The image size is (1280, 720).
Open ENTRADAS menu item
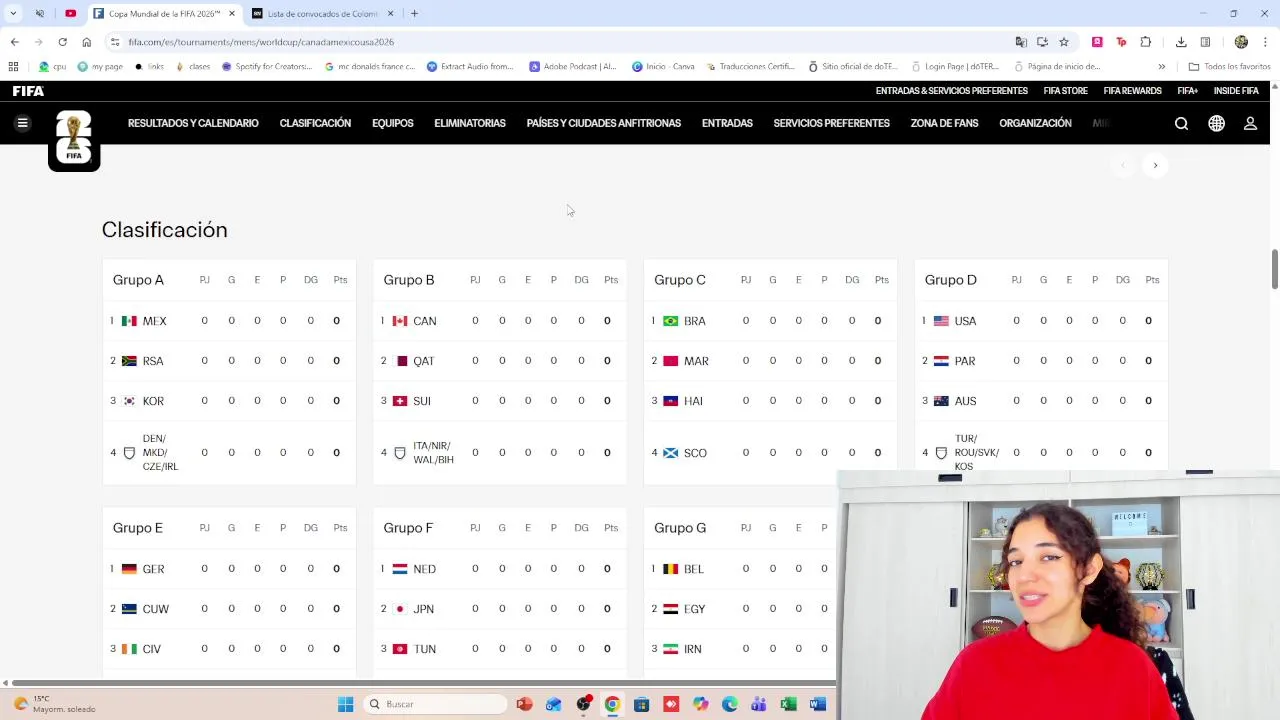pyautogui.click(x=727, y=123)
